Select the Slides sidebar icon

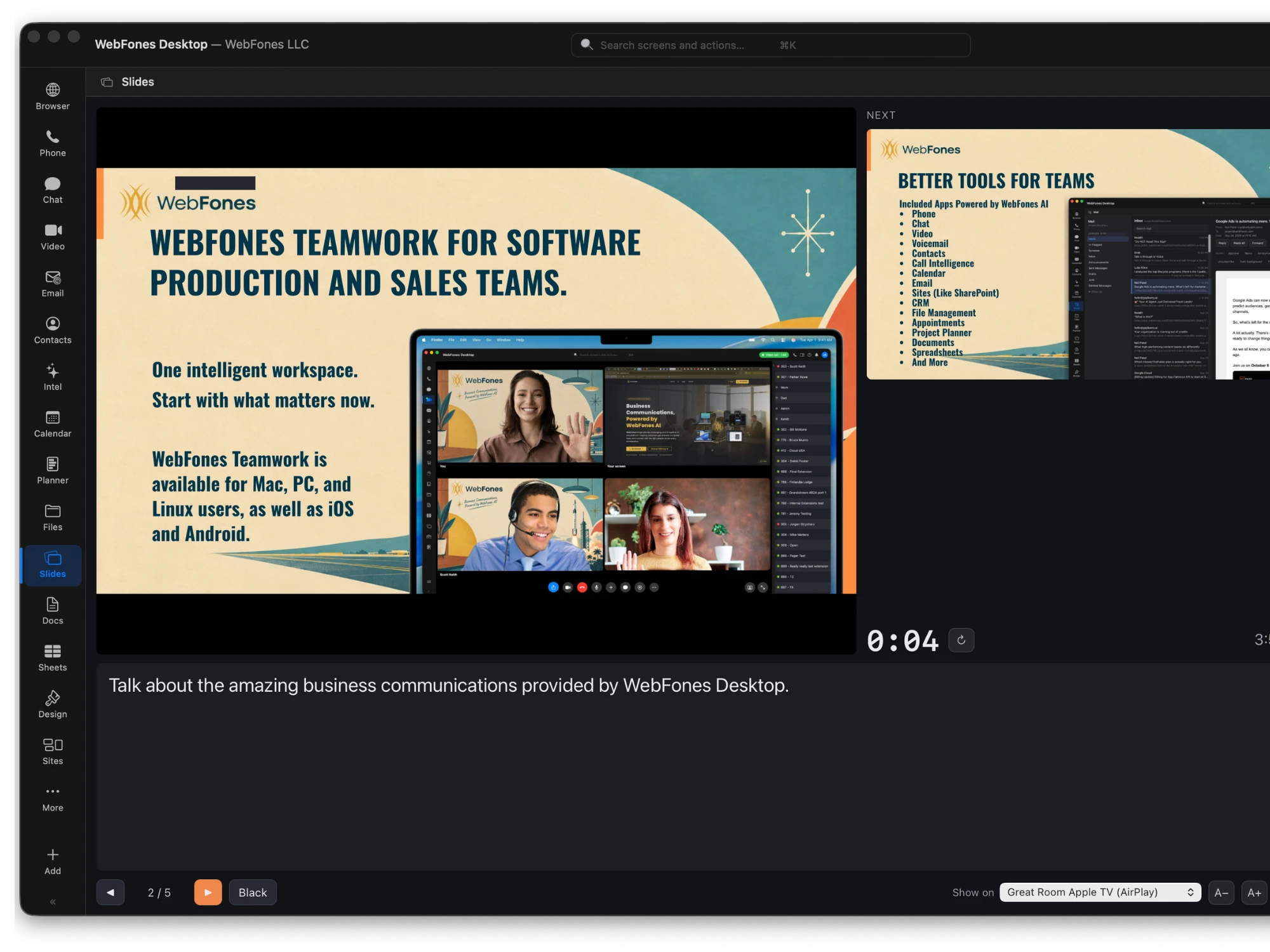(x=53, y=565)
